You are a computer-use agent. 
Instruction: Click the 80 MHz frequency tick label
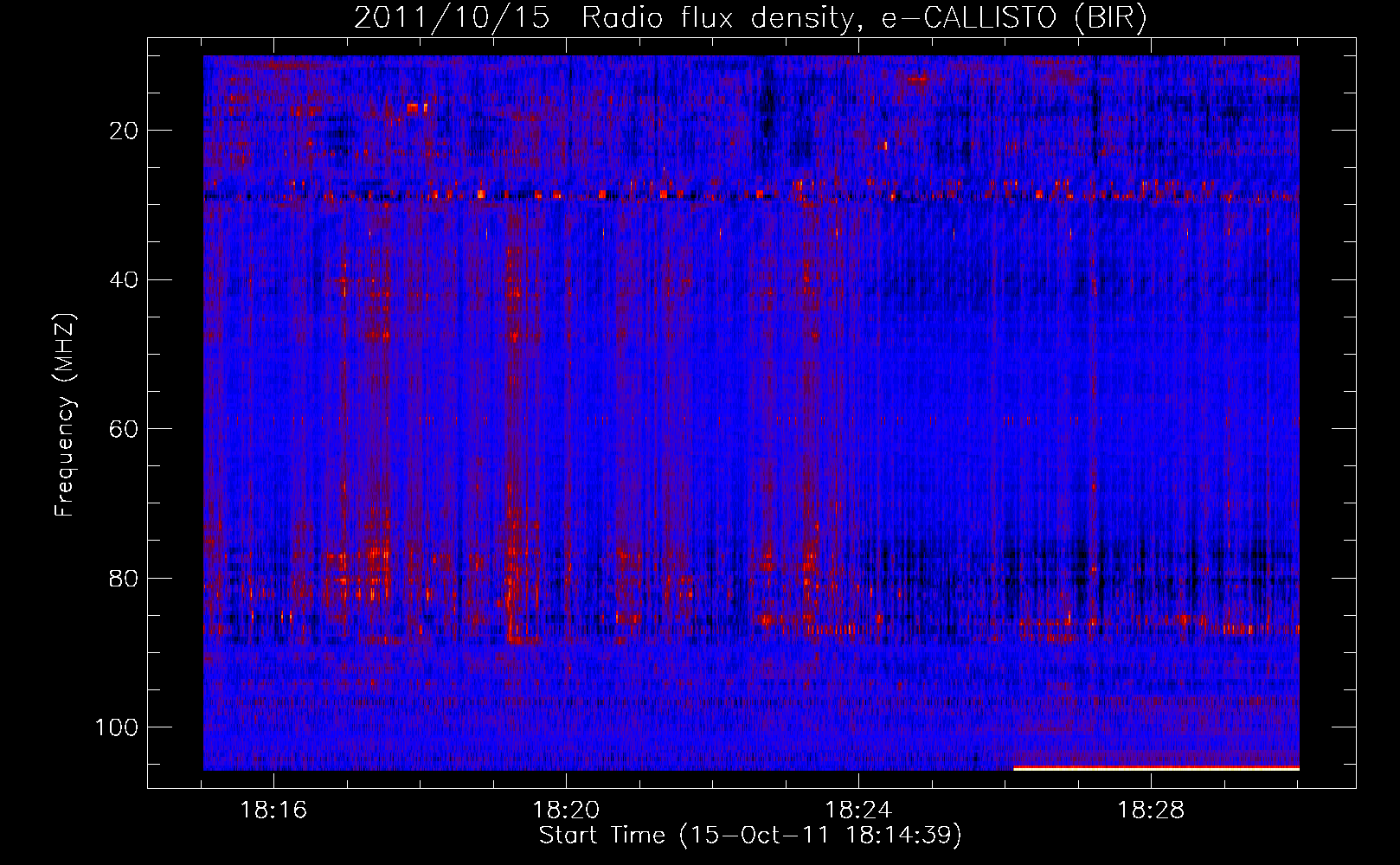(125, 579)
